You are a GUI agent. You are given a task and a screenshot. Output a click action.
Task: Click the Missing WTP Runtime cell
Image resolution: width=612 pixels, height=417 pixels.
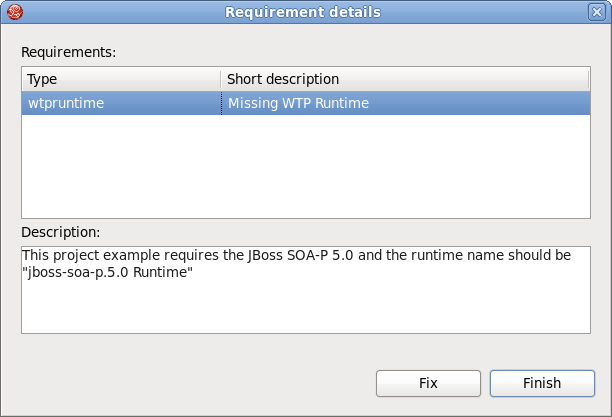tap(298, 103)
